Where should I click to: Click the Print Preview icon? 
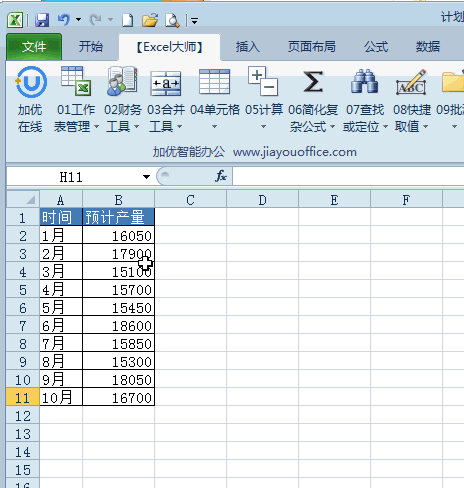coord(172,21)
